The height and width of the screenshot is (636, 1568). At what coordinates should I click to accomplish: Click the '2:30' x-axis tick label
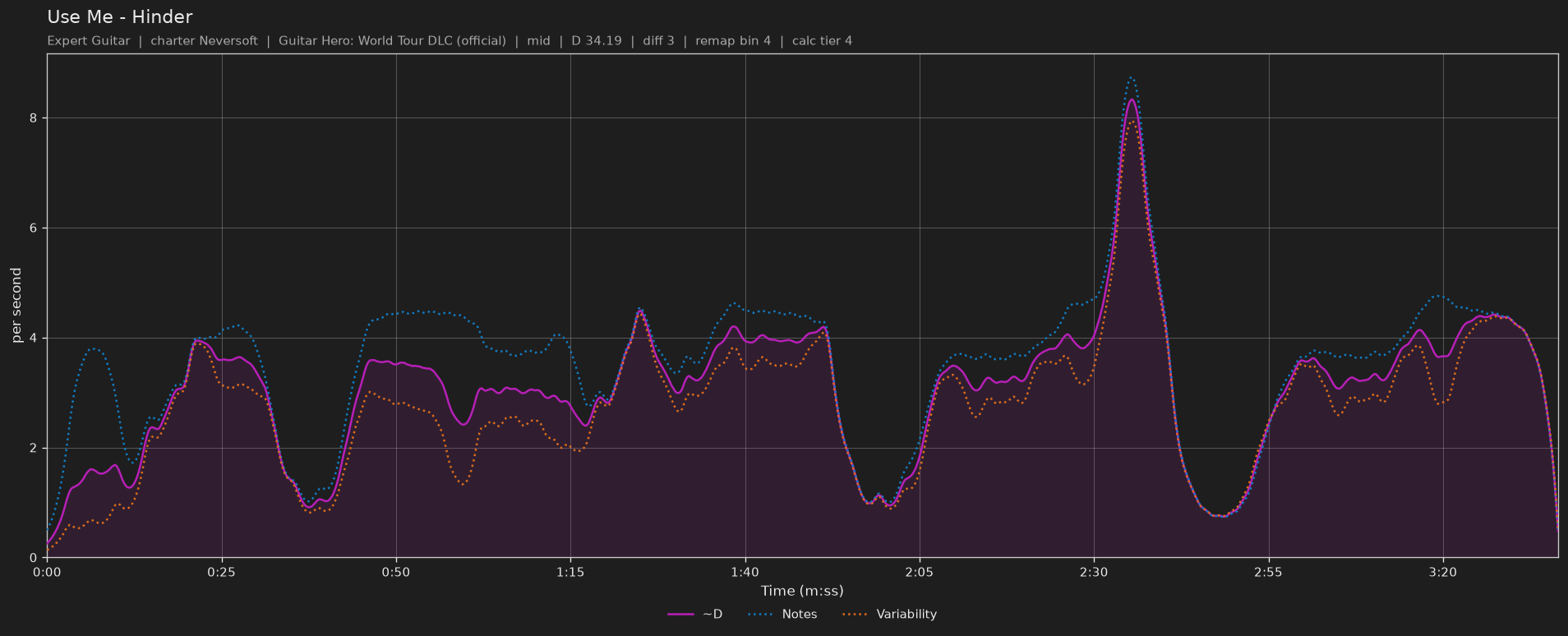[1094, 572]
